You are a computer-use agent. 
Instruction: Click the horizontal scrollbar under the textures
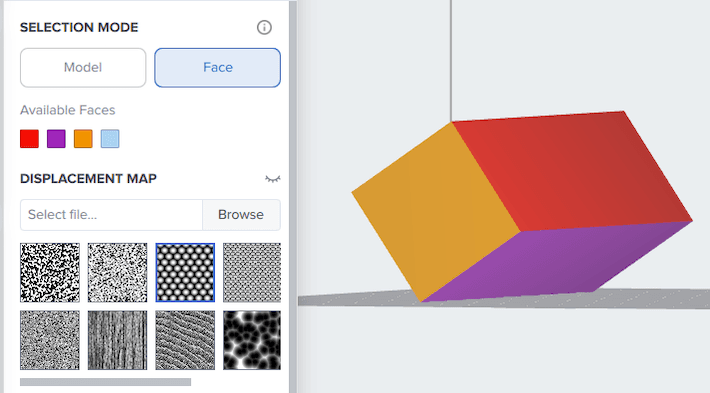click(x=106, y=382)
